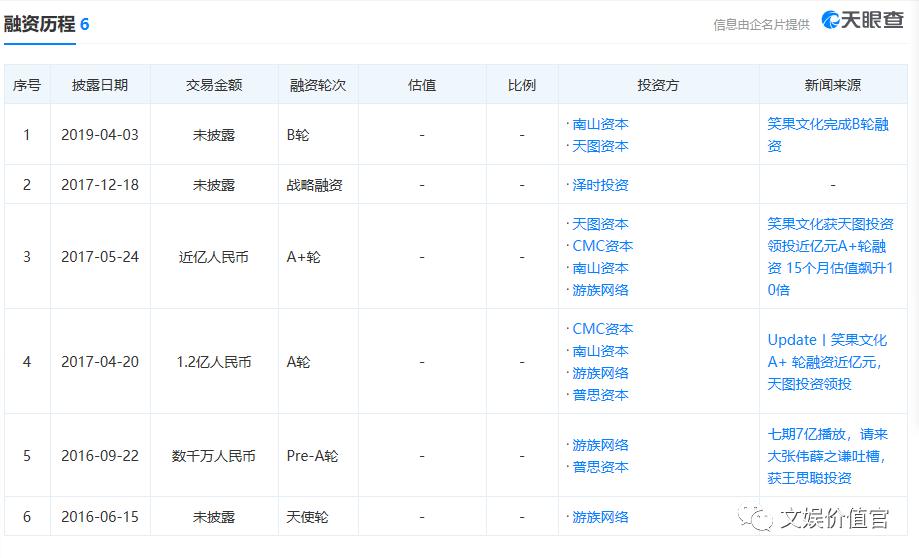Select the 融资轮次 column header

pyautogui.click(x=318, y=85)
